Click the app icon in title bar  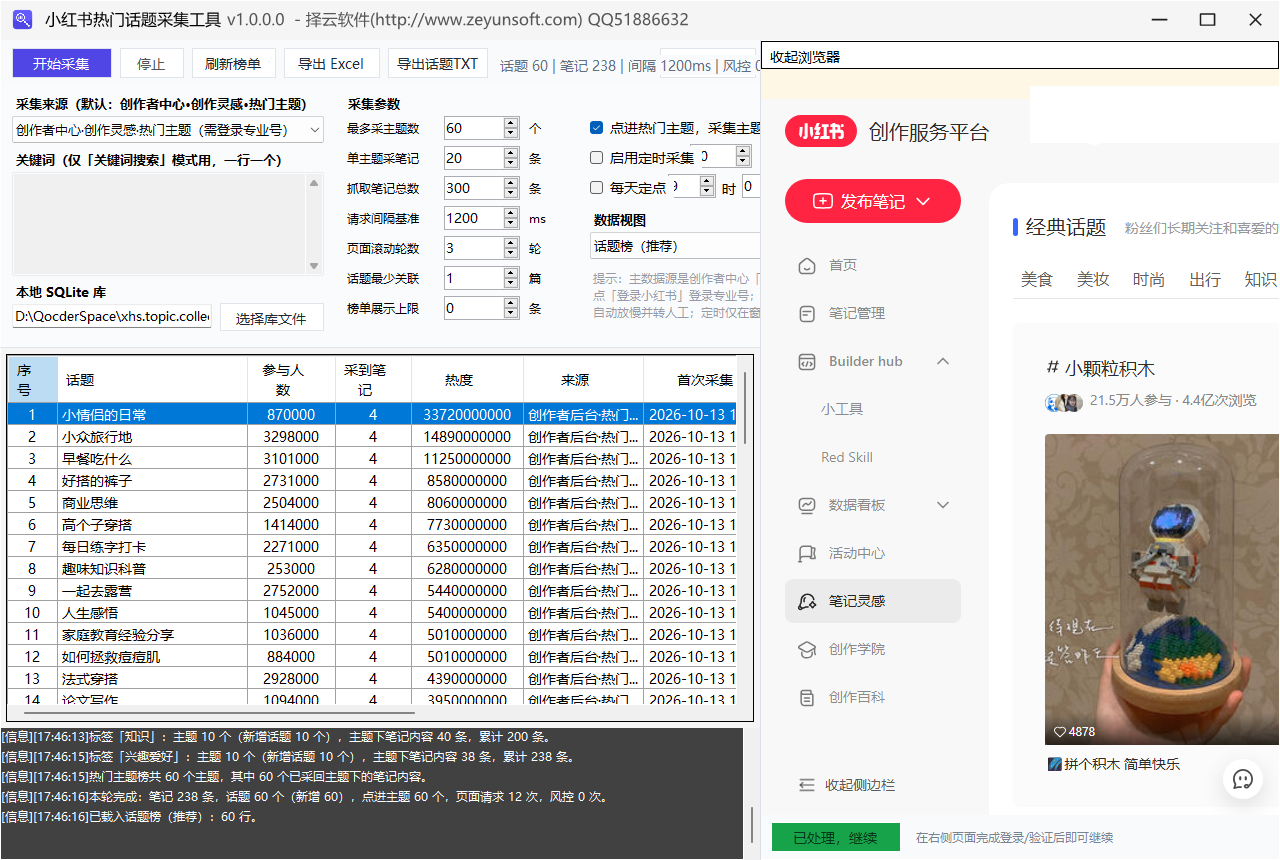(21, 20)
